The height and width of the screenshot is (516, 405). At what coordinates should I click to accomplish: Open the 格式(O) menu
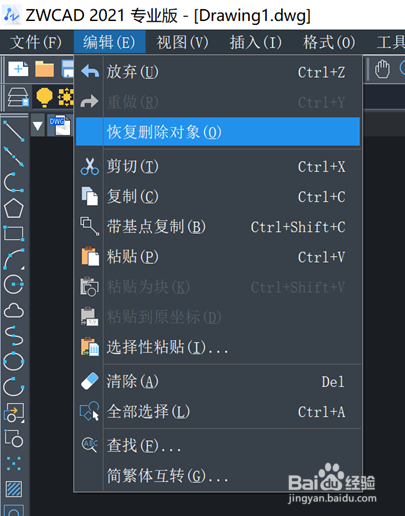pyautogui.click(x=329, y=42)
